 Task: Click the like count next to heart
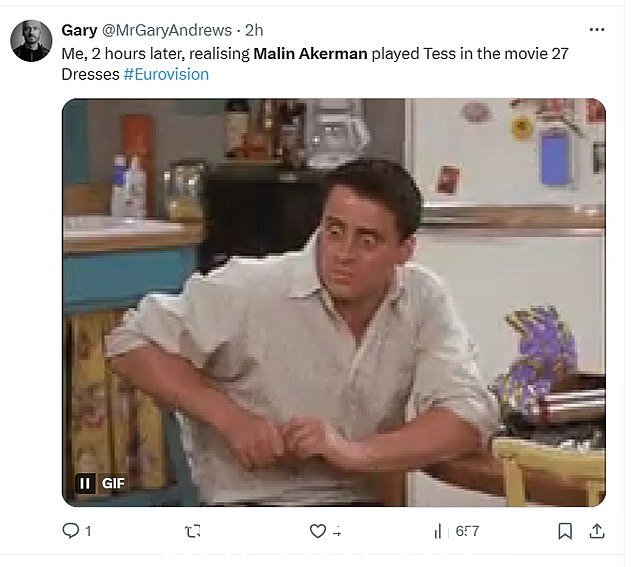337,532
